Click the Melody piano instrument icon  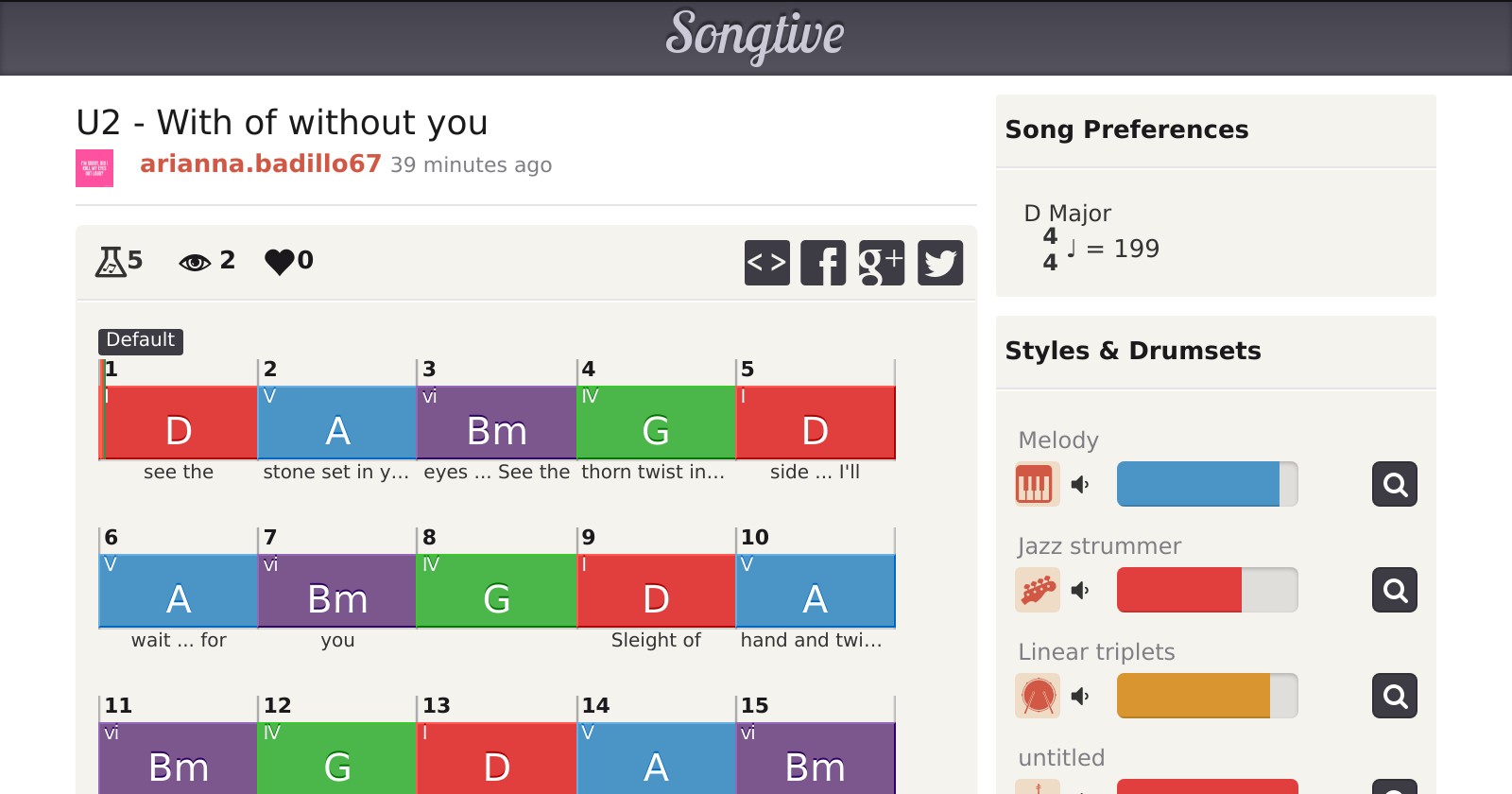[x=1037, y=485]
